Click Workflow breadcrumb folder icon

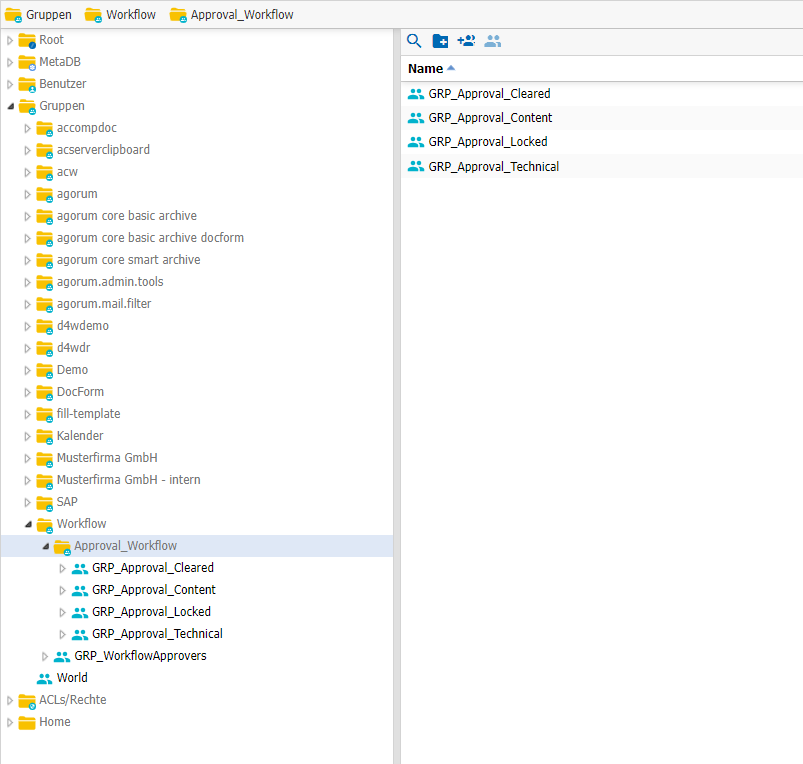point(93,15)
